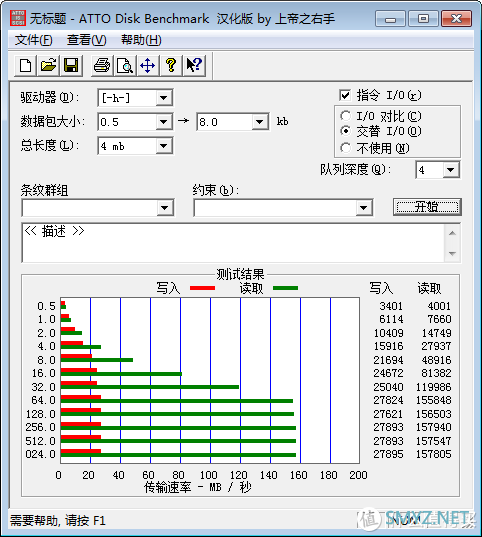The width and height of the screenshot is (482, 537).
Task: Open the 查看(V) menu
Action: pyautogui.click(x=87, y=40)
